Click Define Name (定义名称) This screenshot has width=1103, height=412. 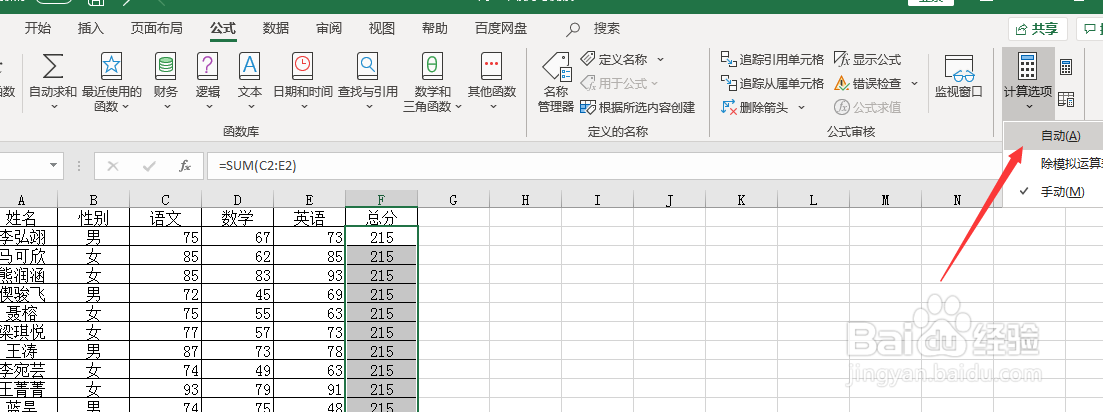click(613, 60)
